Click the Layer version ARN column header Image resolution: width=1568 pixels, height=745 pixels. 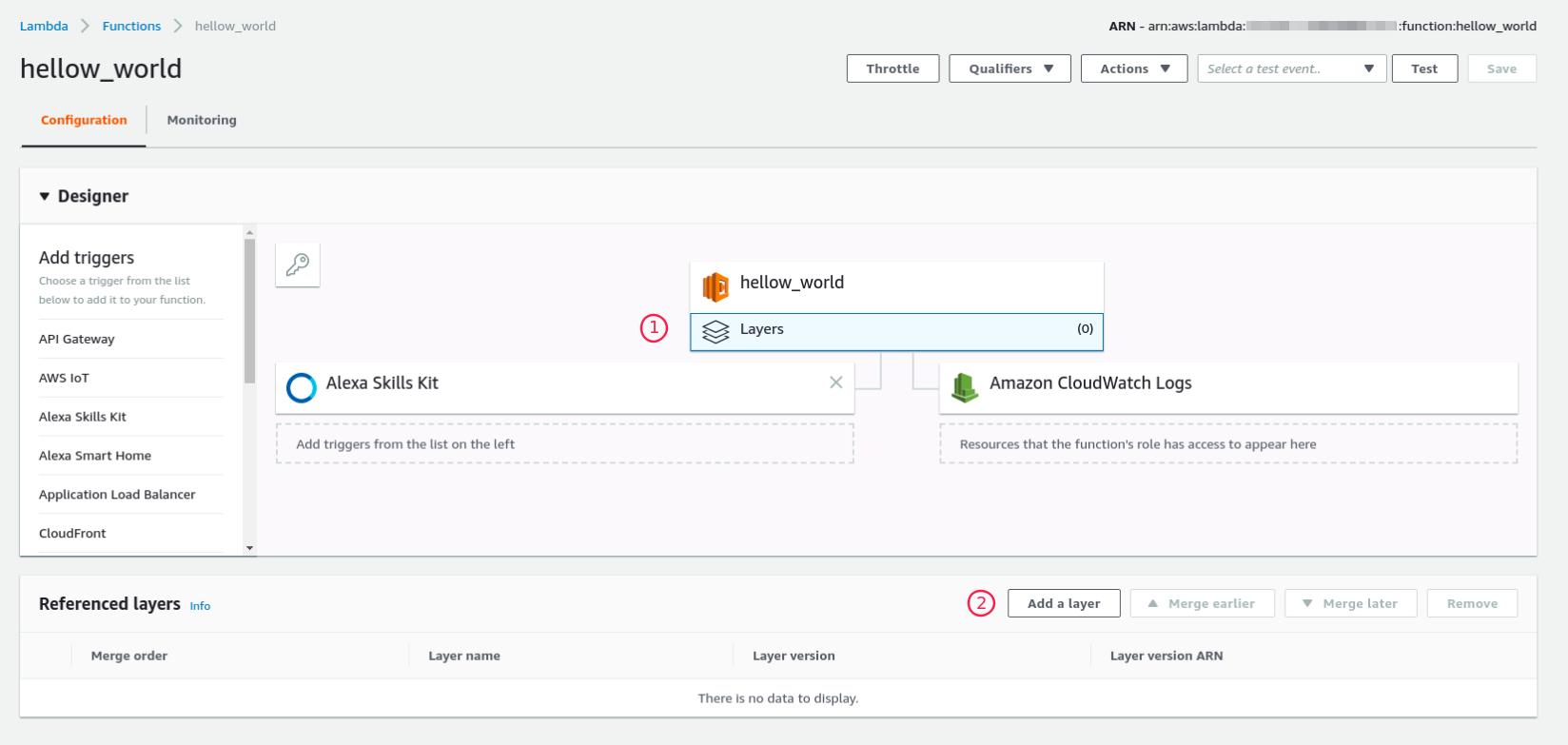click(x=1166, y=656)
